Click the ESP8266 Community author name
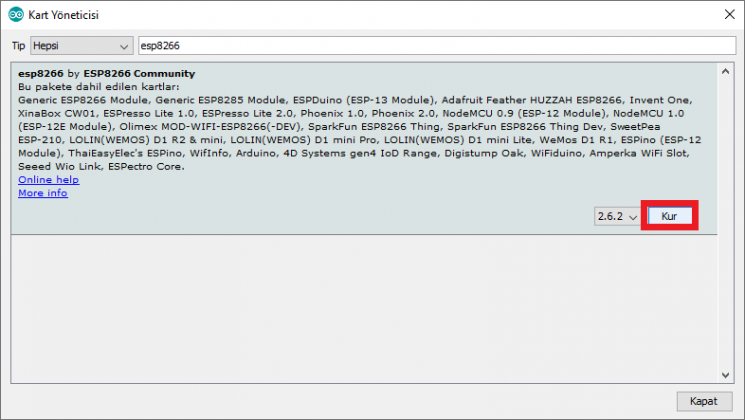 [x=139, y=74]
